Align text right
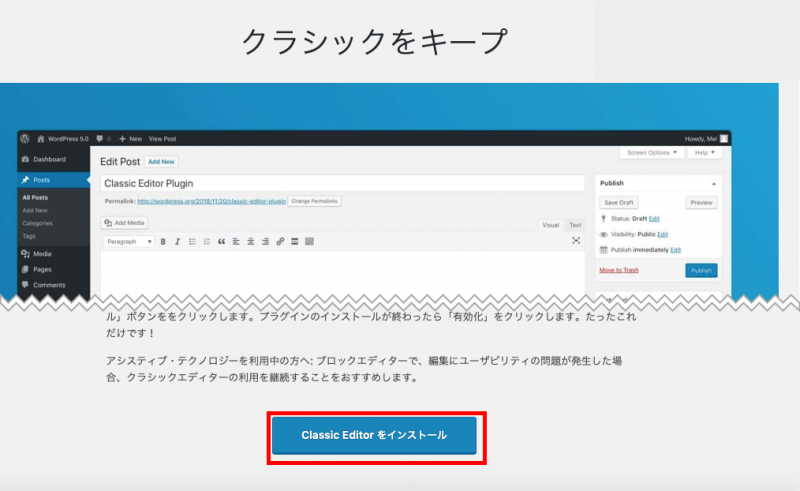Screen dimensions: 800x491 (x=265, y=241)
